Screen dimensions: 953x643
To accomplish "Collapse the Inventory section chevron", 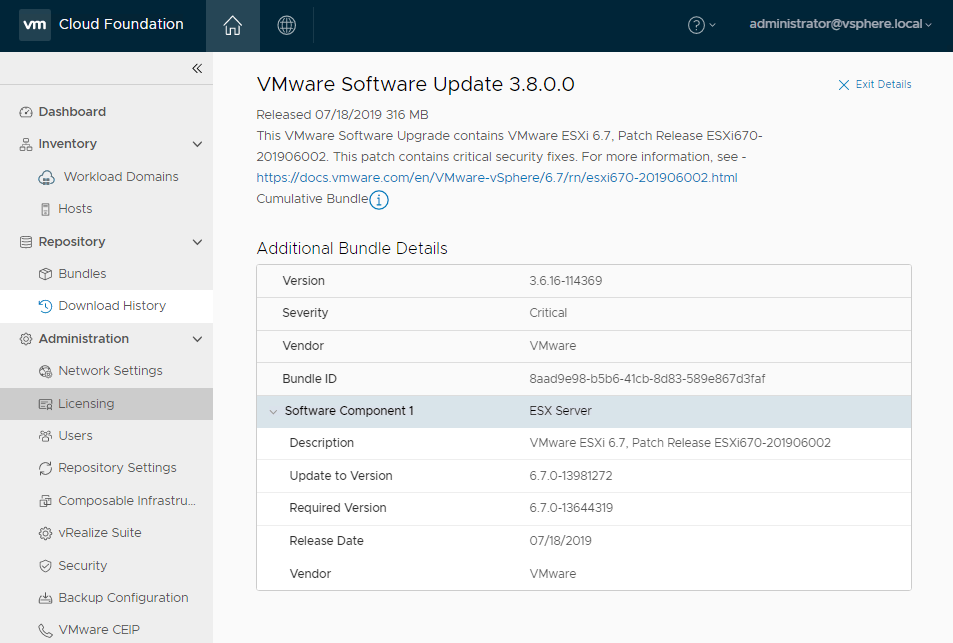I will [x=197, y=144].
